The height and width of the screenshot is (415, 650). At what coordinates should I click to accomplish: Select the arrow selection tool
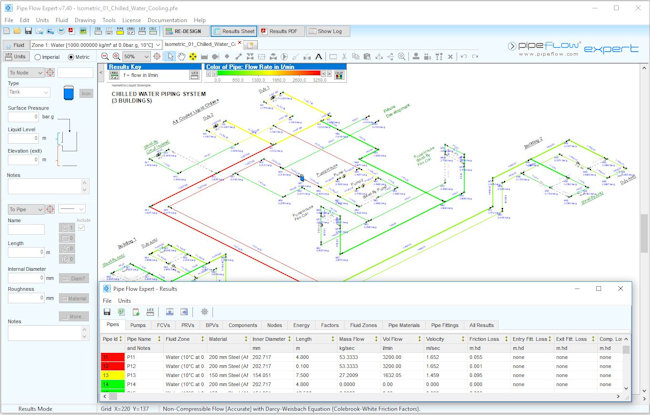(x=170, y=56)
